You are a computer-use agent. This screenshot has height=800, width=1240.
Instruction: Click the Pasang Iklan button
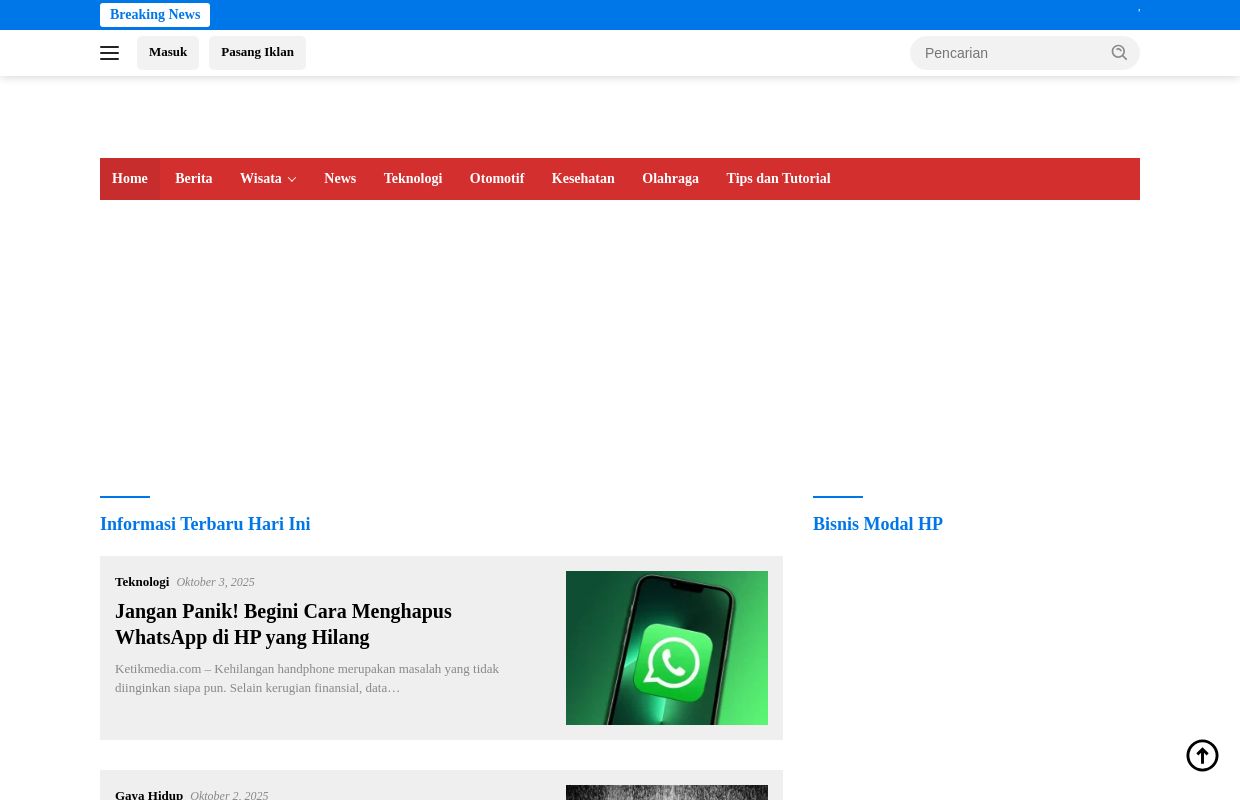click(257, 52)
